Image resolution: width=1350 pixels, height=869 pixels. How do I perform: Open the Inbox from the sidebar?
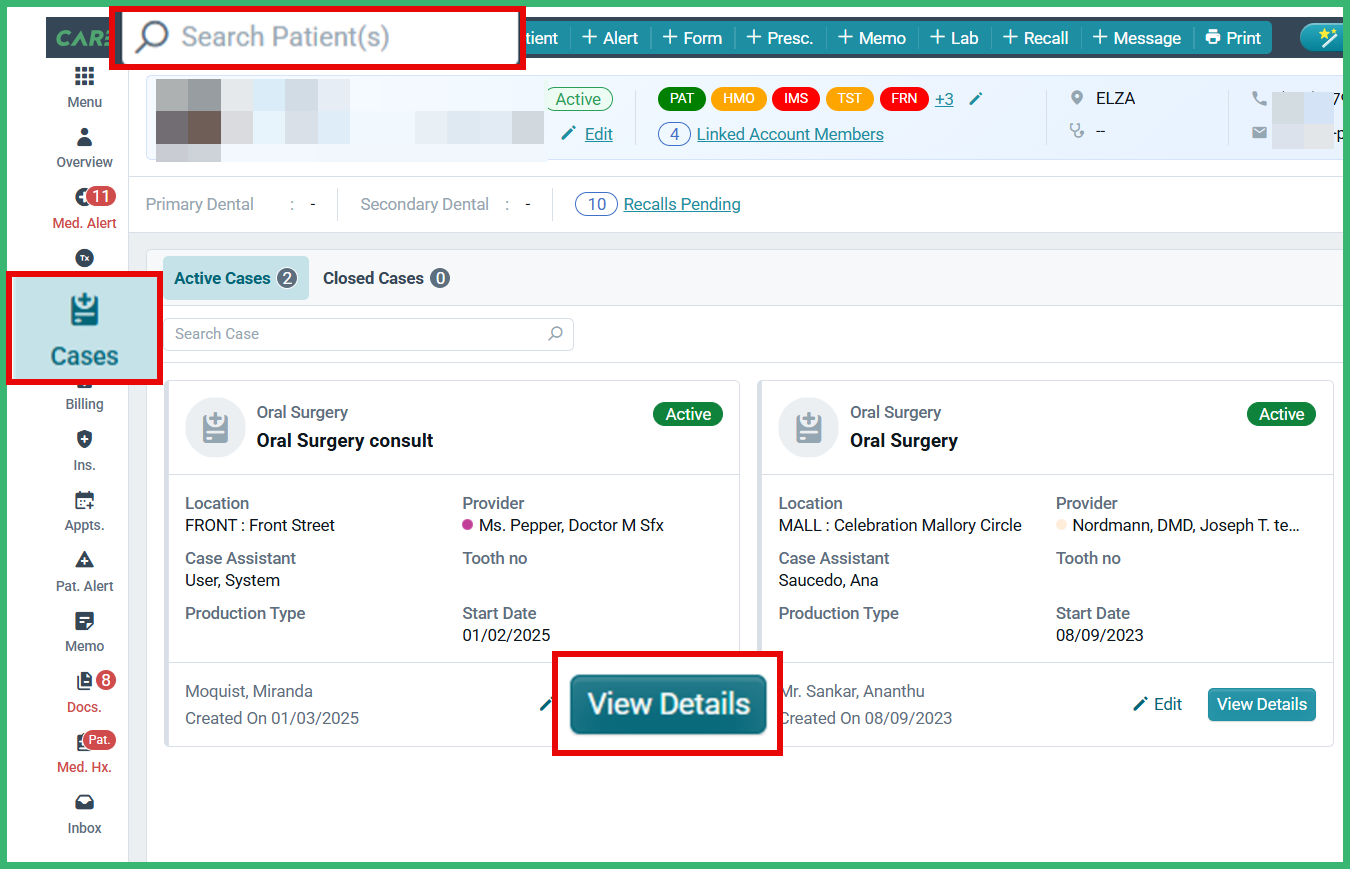coord(84,814)
